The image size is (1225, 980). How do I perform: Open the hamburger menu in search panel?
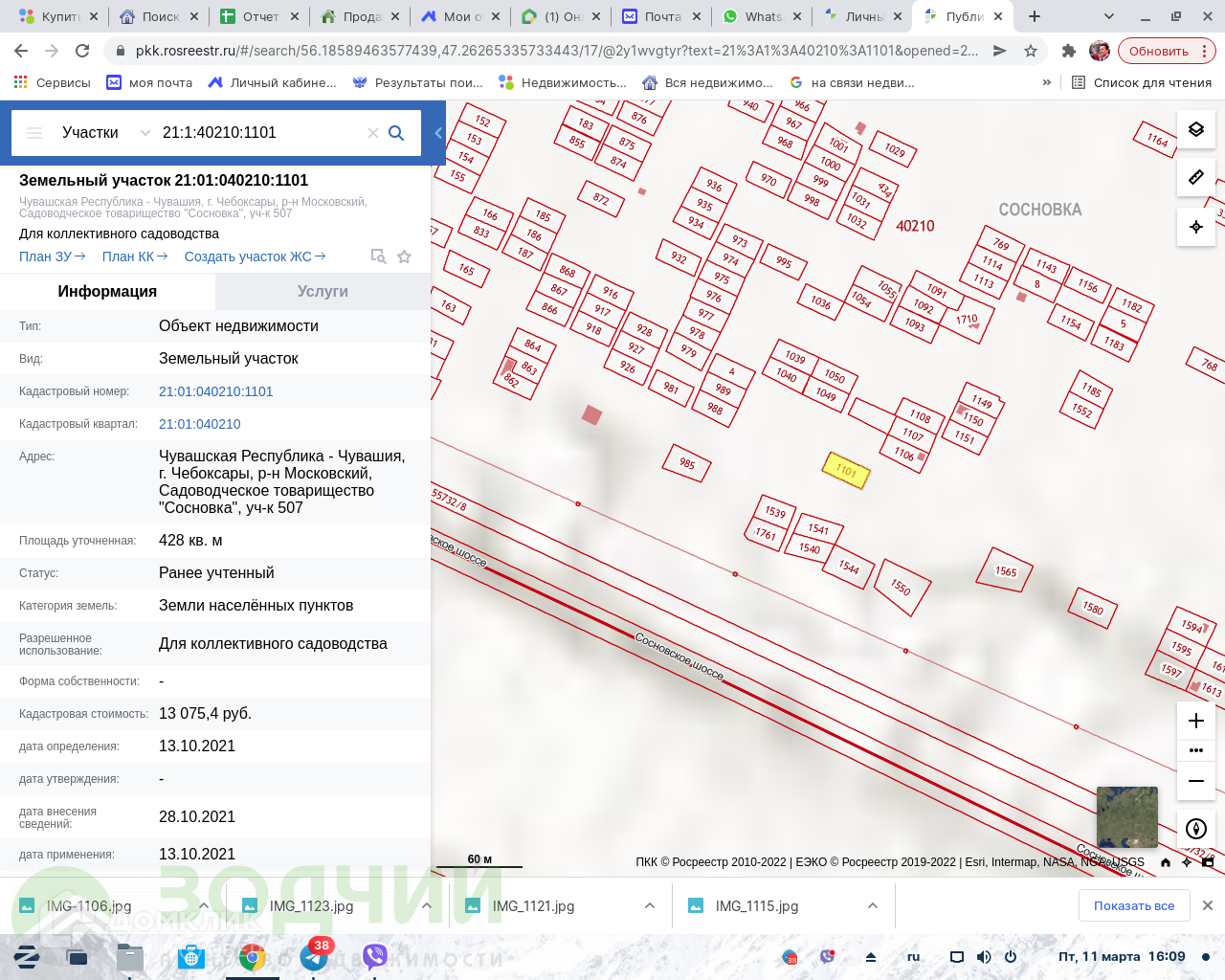tap(34, 133)
